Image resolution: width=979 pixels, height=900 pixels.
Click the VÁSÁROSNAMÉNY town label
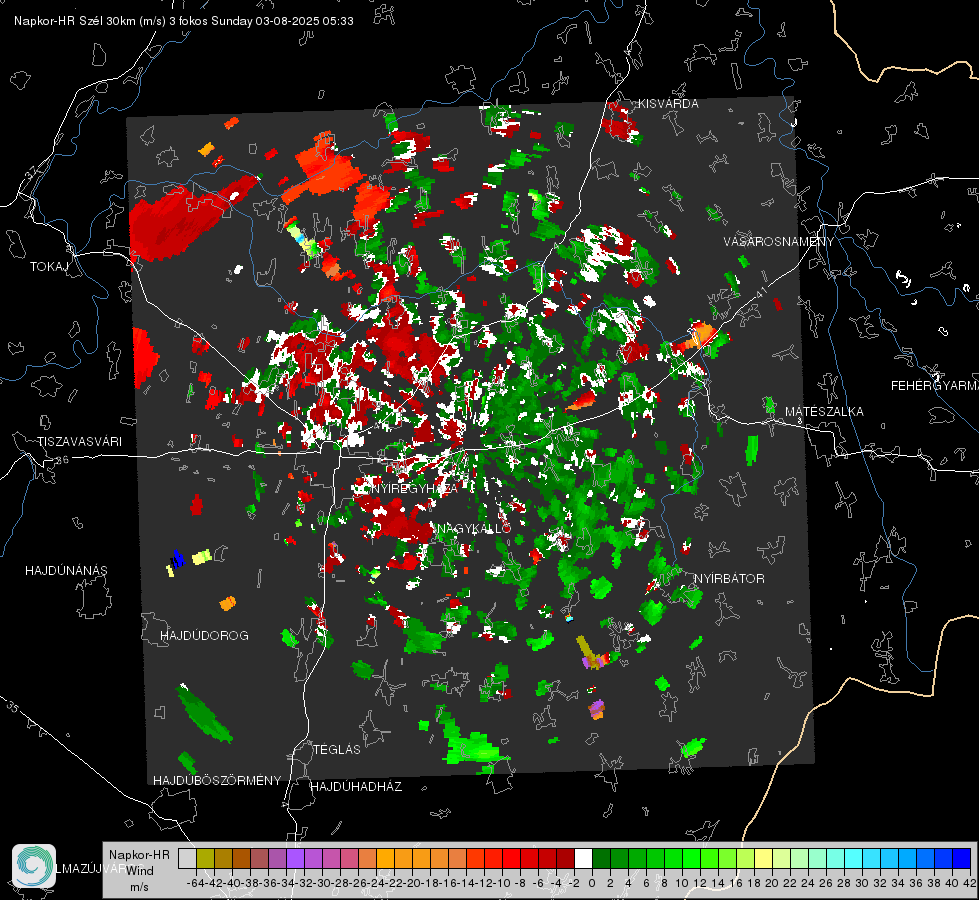click(779, 241)
